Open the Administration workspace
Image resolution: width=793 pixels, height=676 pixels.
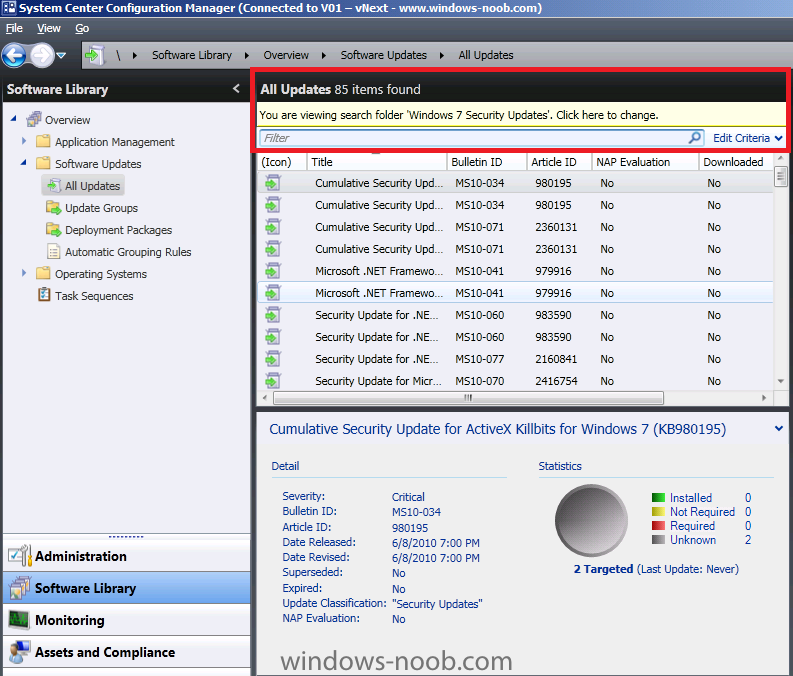[x=126, y=556]
